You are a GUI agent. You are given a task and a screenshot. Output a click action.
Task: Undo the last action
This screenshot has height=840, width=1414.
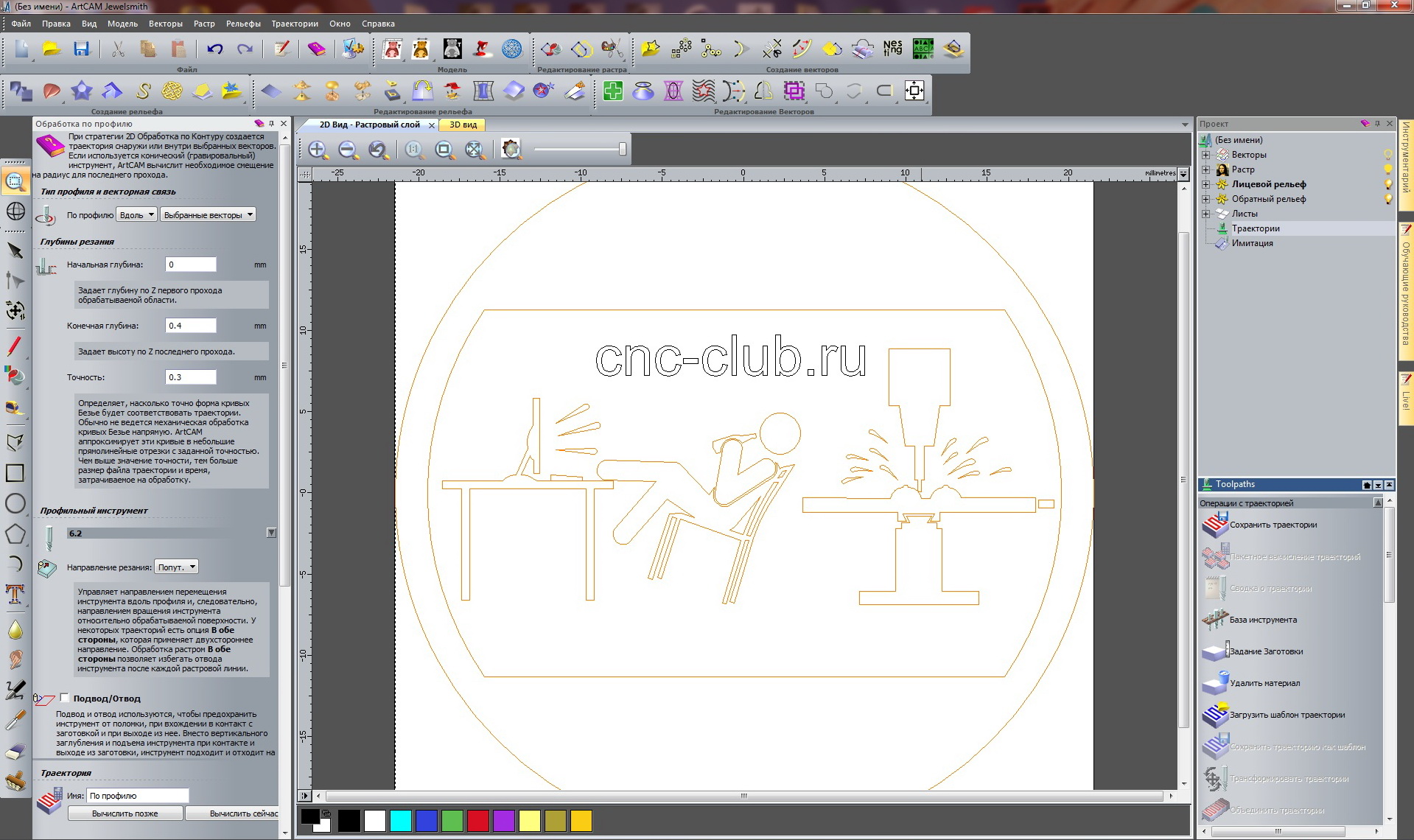click(x=214, y=49)
